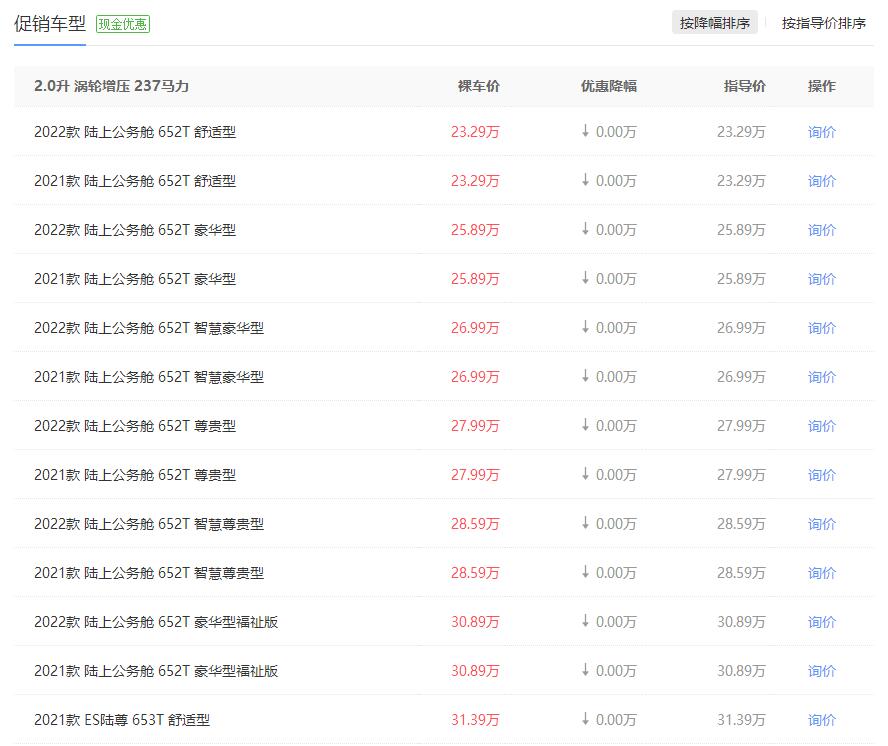Click the 2.0升 涡轮增压 237马力 group header
The width and height of the screenshot is (888, 746).
[x=112, y=86]
